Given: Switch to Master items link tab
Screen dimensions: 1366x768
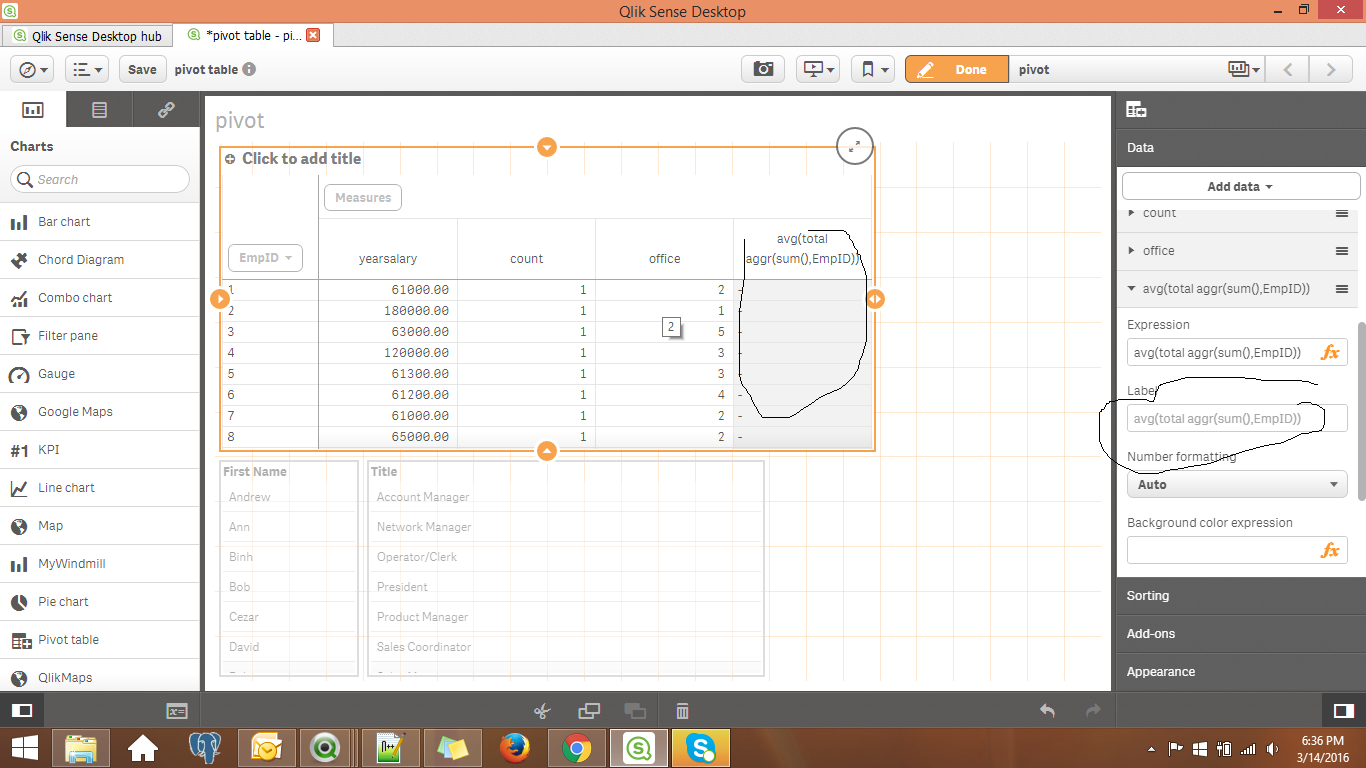Looking at the screenshot, I should coord(166,110).
